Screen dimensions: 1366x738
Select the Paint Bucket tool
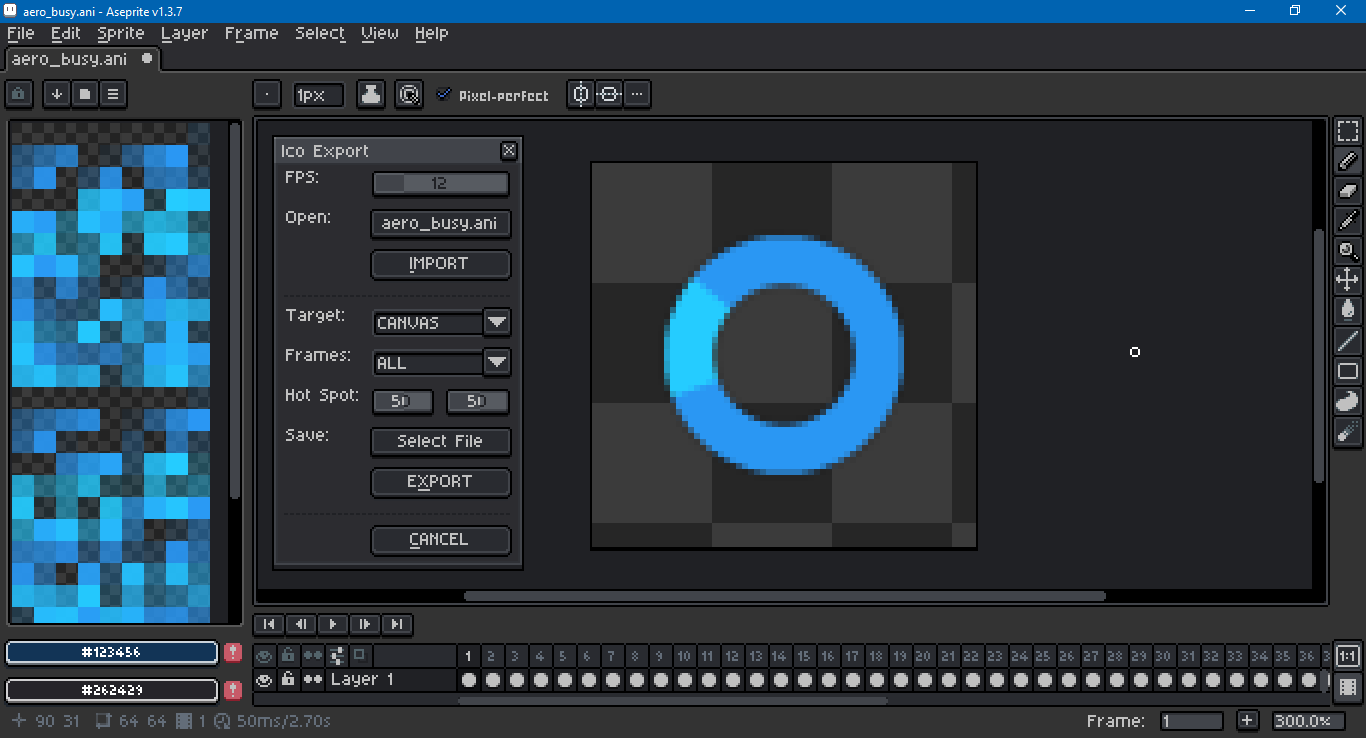click(x=1348, y=311)
